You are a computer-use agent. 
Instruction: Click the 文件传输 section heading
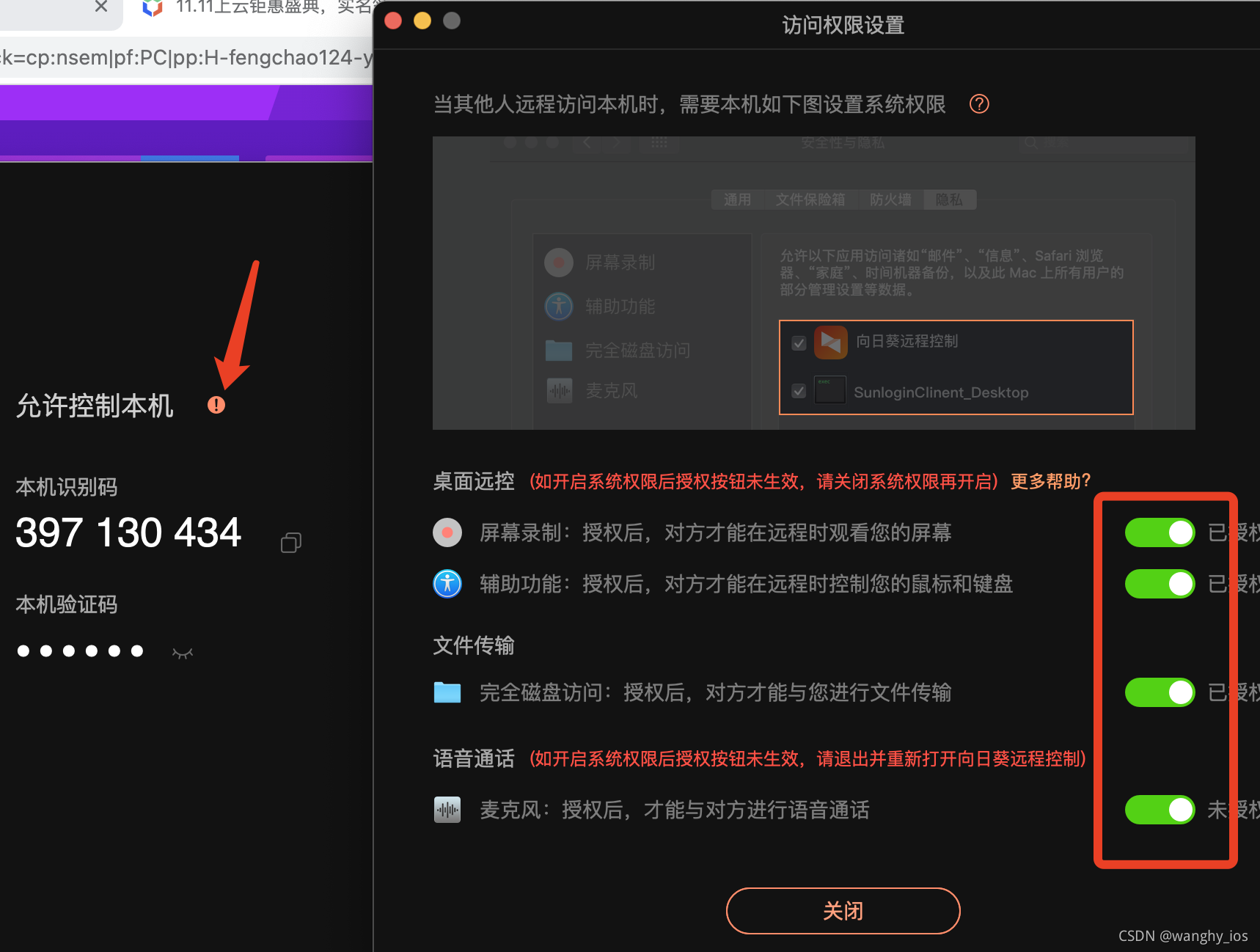(x=474, y=645)
